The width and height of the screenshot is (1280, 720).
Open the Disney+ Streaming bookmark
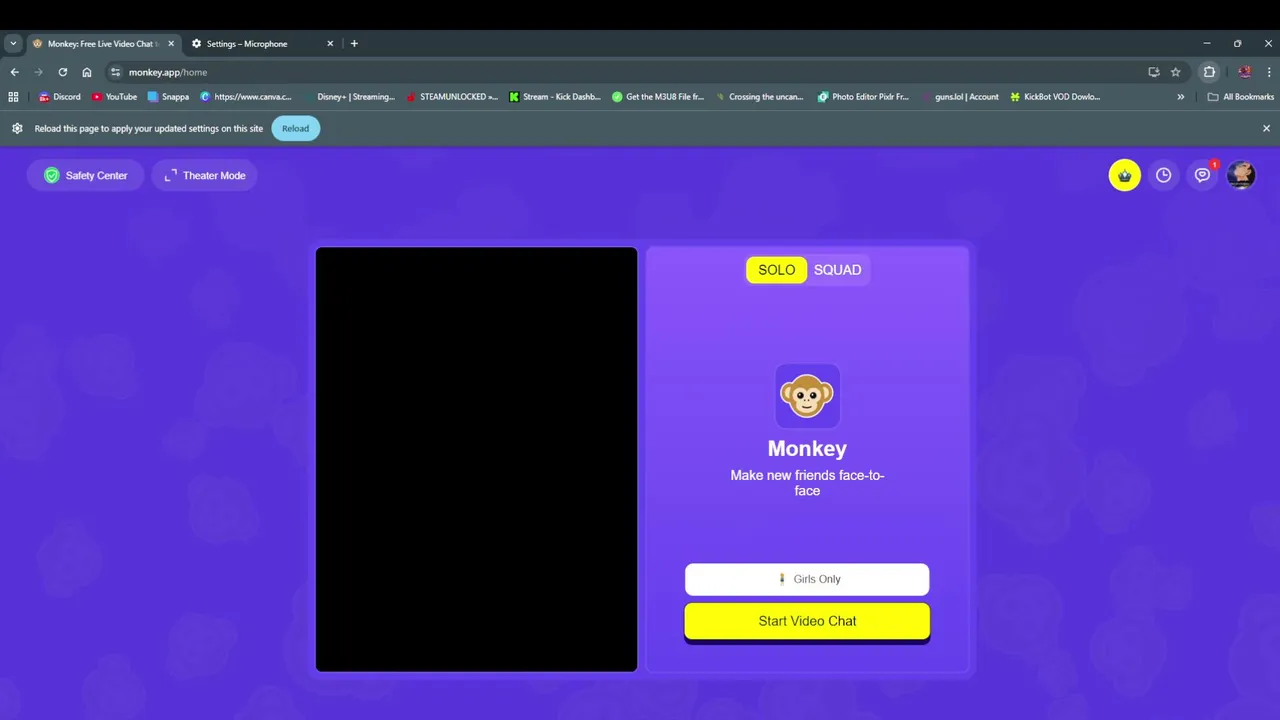[349, 97]
